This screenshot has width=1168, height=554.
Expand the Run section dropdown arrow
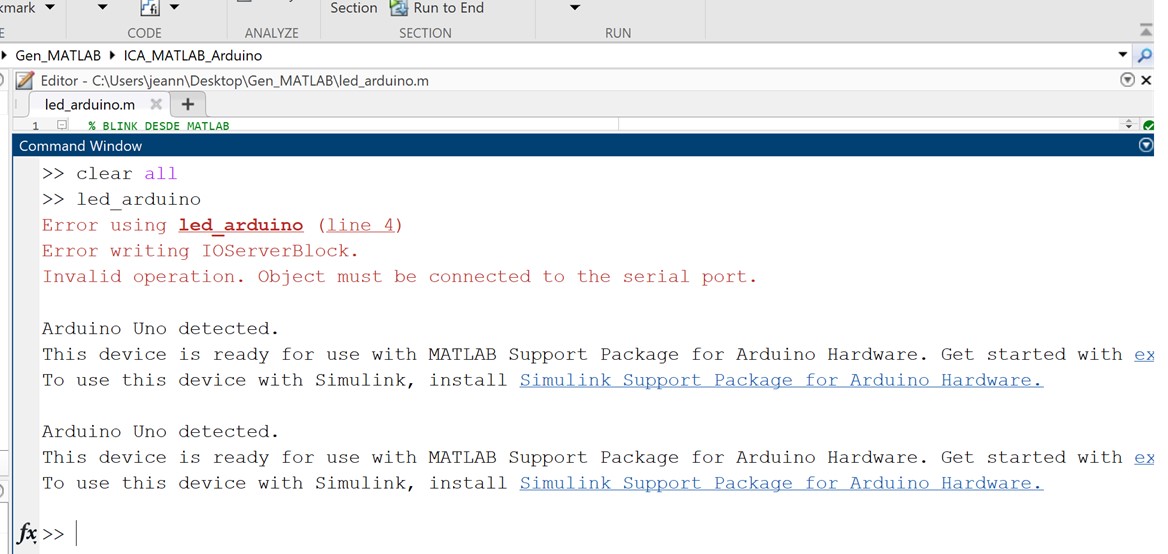(x=574, y=8)
